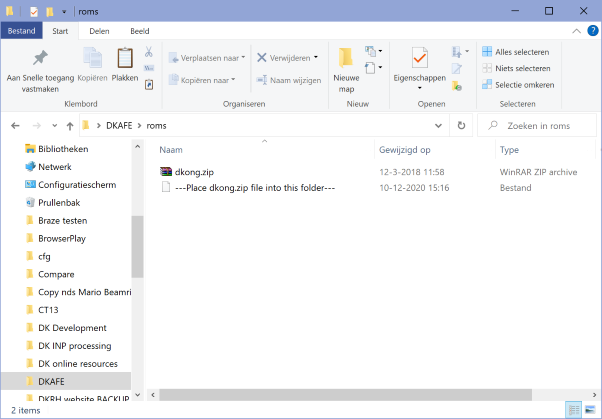Click Niets selecteren
602x419 pixels.
pyautogui.click(x=516, y=68)
